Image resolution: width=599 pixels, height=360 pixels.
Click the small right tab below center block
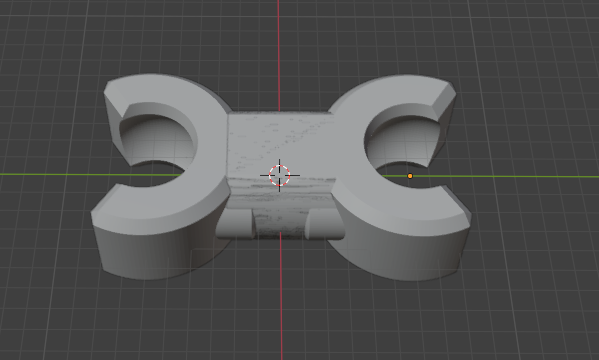click(x=325, y=224)
